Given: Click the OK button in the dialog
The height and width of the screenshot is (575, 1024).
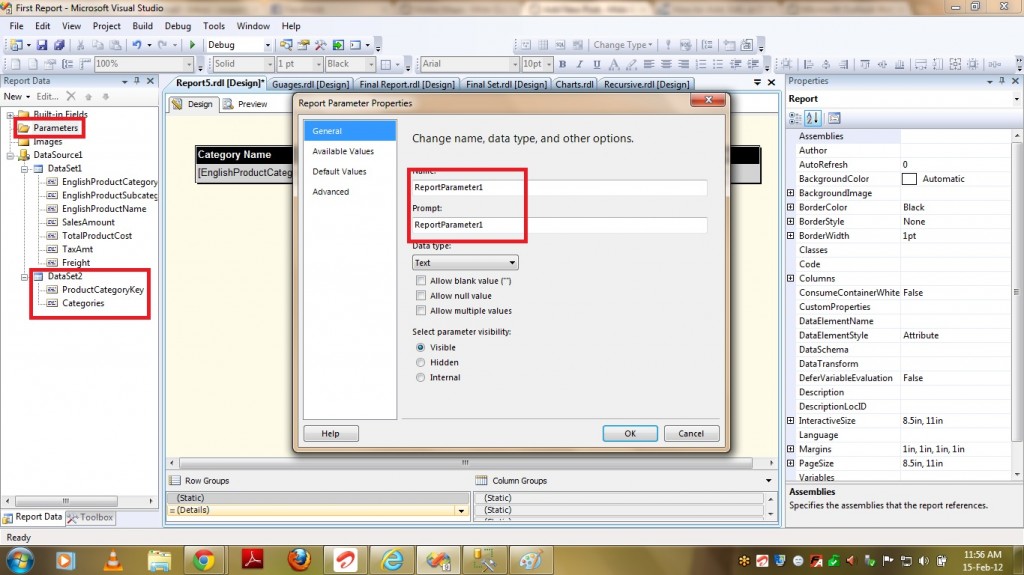Looking at the screenshot, I should (629, 433).
